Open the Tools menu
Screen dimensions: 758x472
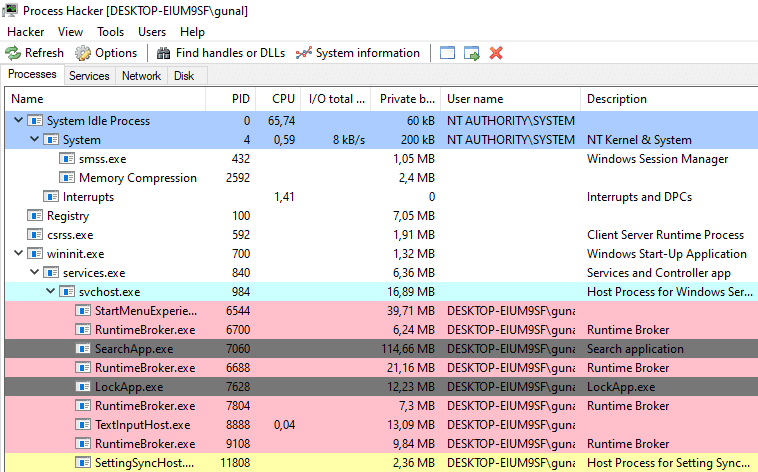click(110, 32)
